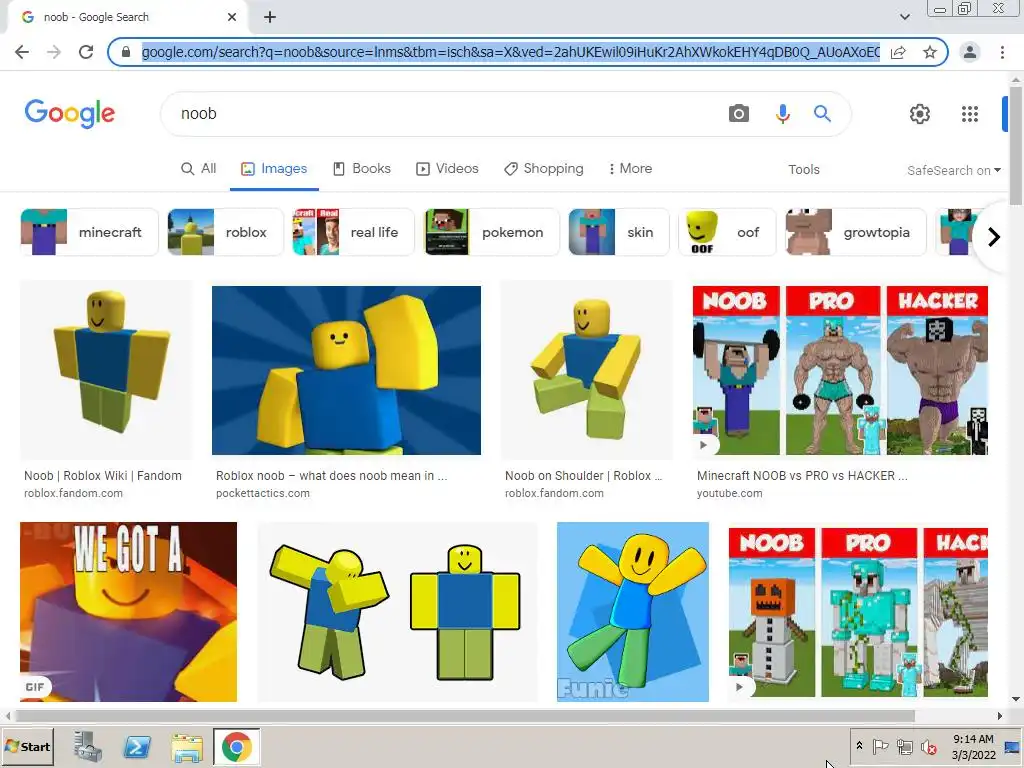This screenshot has height=768, width=1024.
Task: Filter results by the real life chip
Action: pyautogui.click(x=353, y=232)
